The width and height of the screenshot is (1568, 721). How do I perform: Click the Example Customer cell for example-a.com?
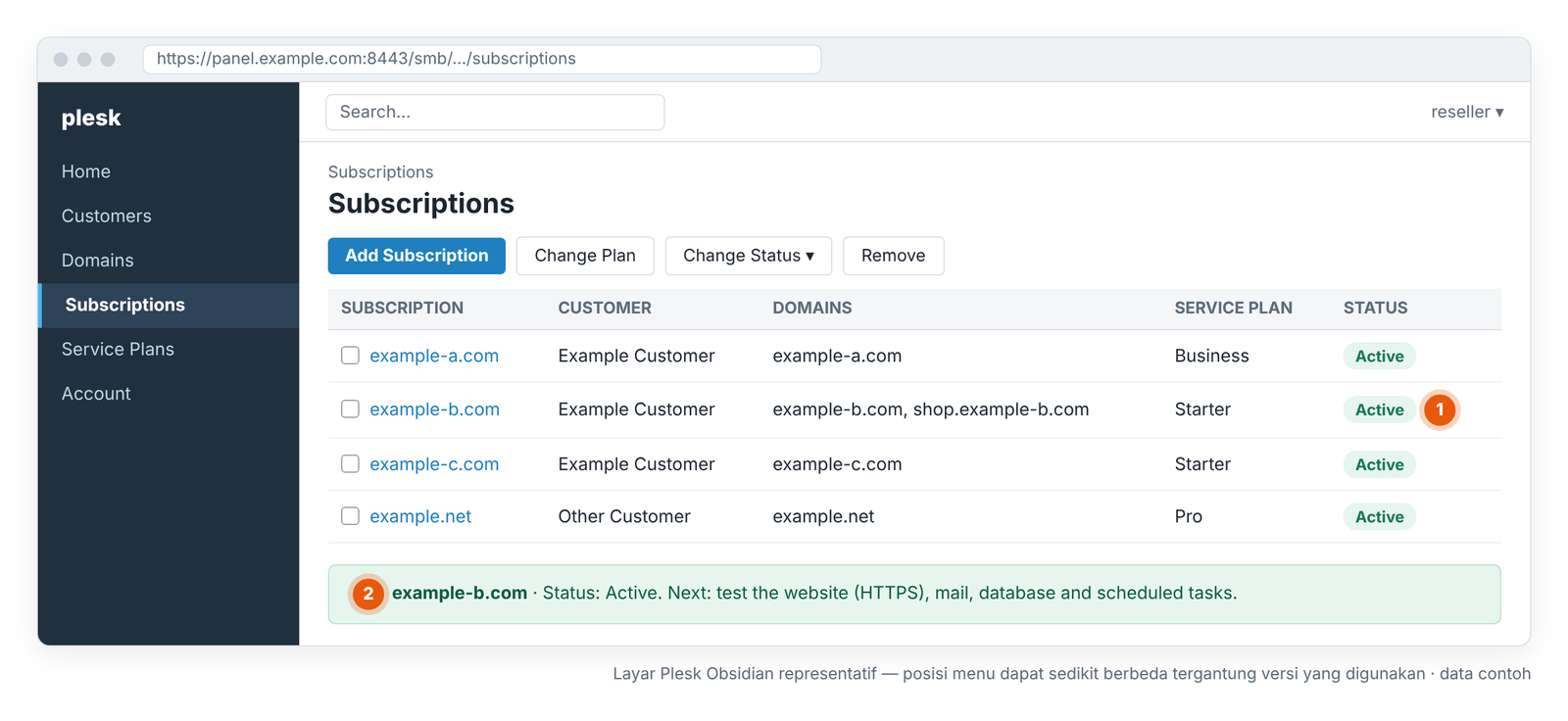tap(636, 356)
